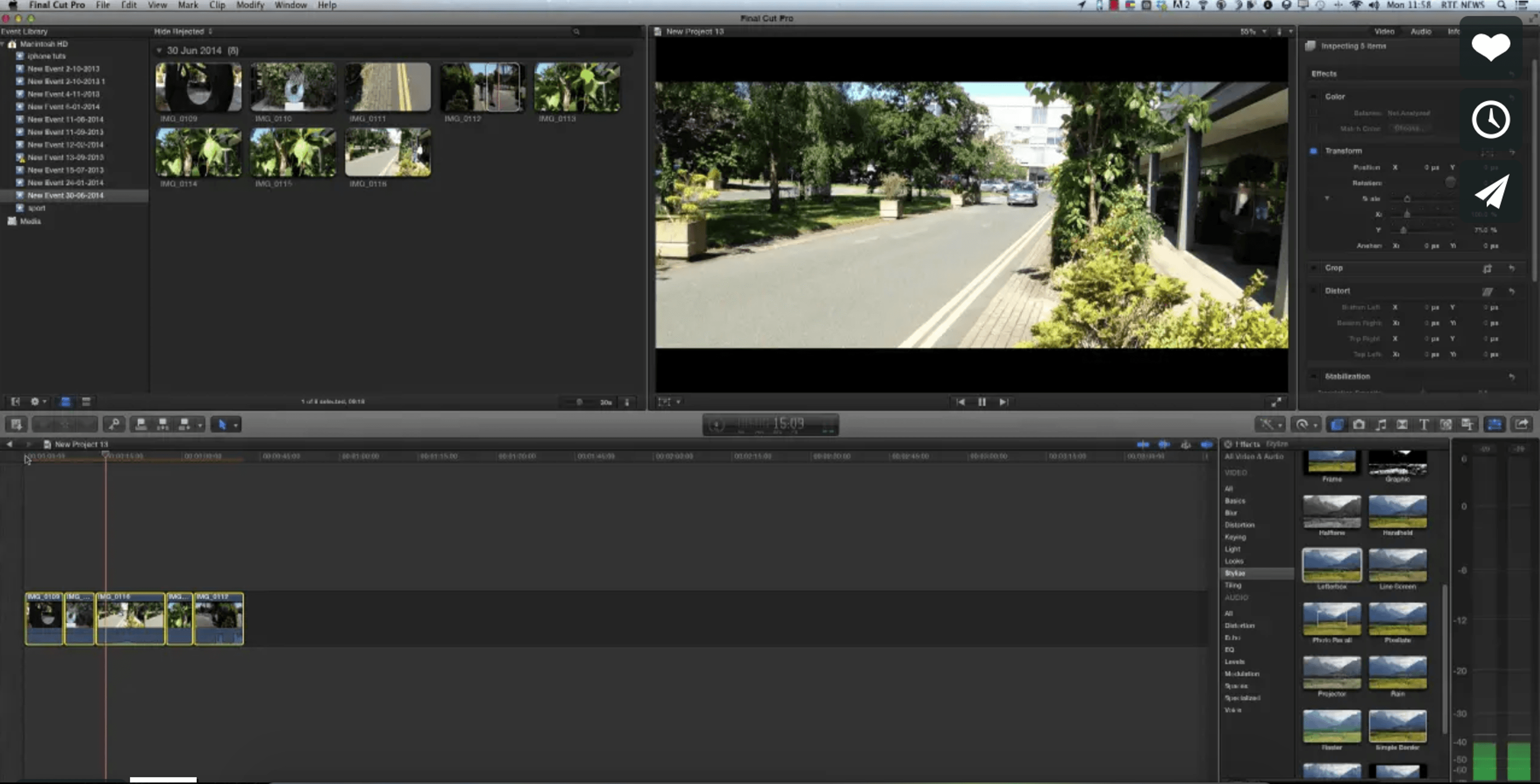Viewport: 1540px width, 784px height.
Task: Select the sport event in library
Action: (x=36, y=208)
